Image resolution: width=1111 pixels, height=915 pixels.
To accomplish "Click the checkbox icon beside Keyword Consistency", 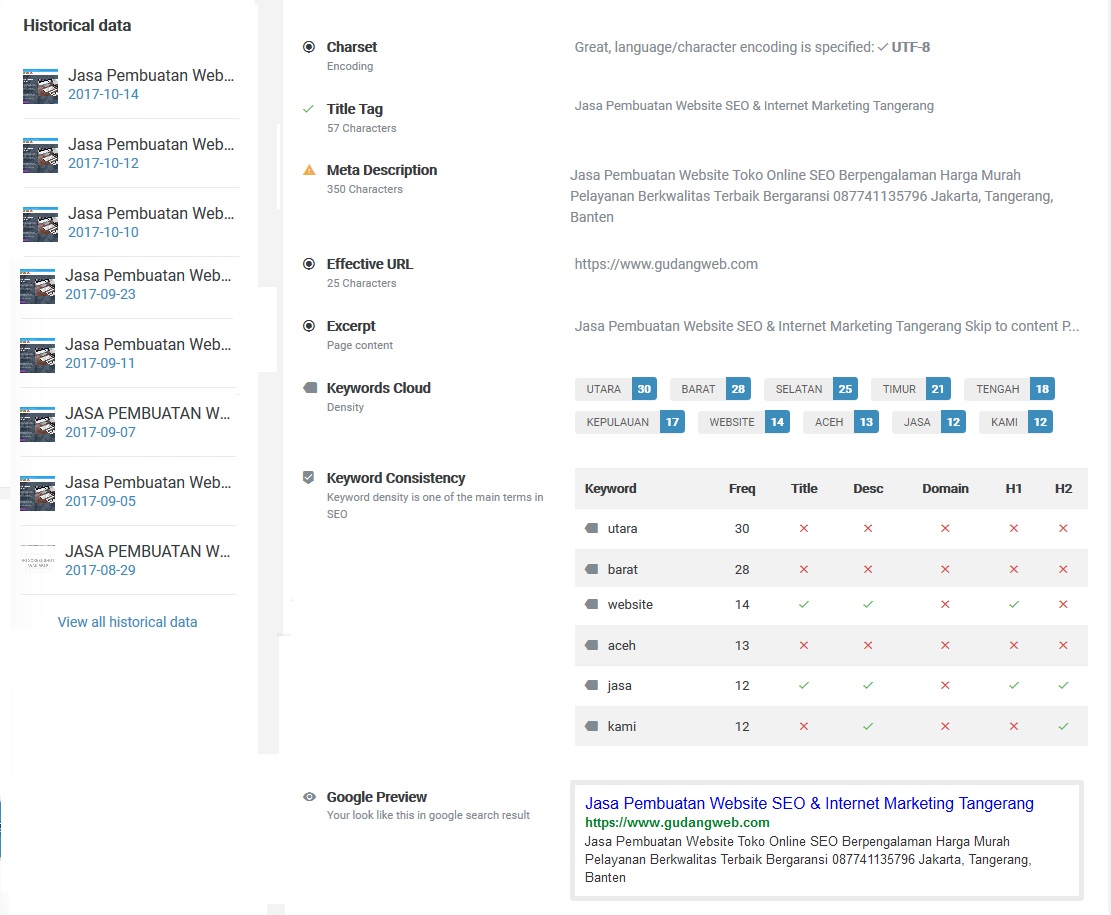I will tap(308, 478).
